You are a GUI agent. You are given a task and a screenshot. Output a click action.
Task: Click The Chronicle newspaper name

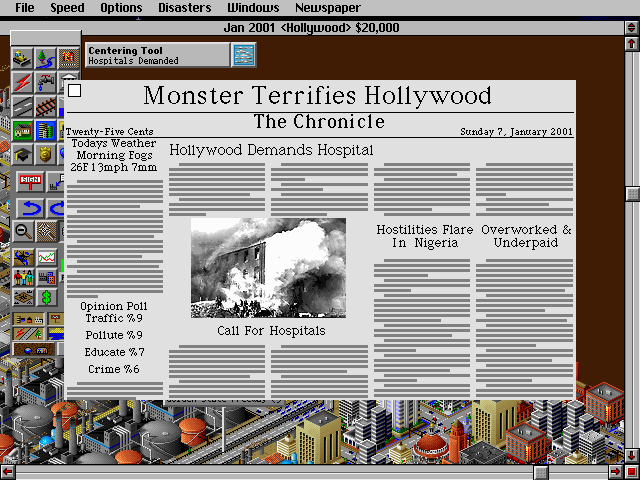(x=319, y=122)
